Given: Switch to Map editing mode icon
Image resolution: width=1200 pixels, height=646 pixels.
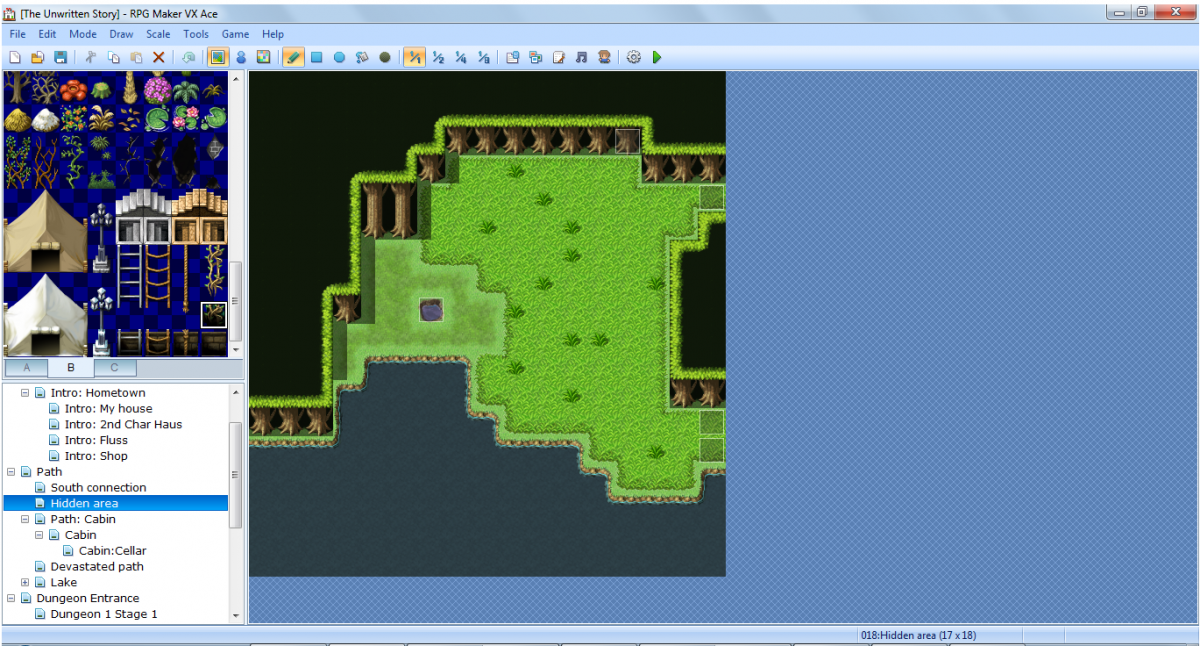Looking at the screenshot, I should click(x=217, y=57).
